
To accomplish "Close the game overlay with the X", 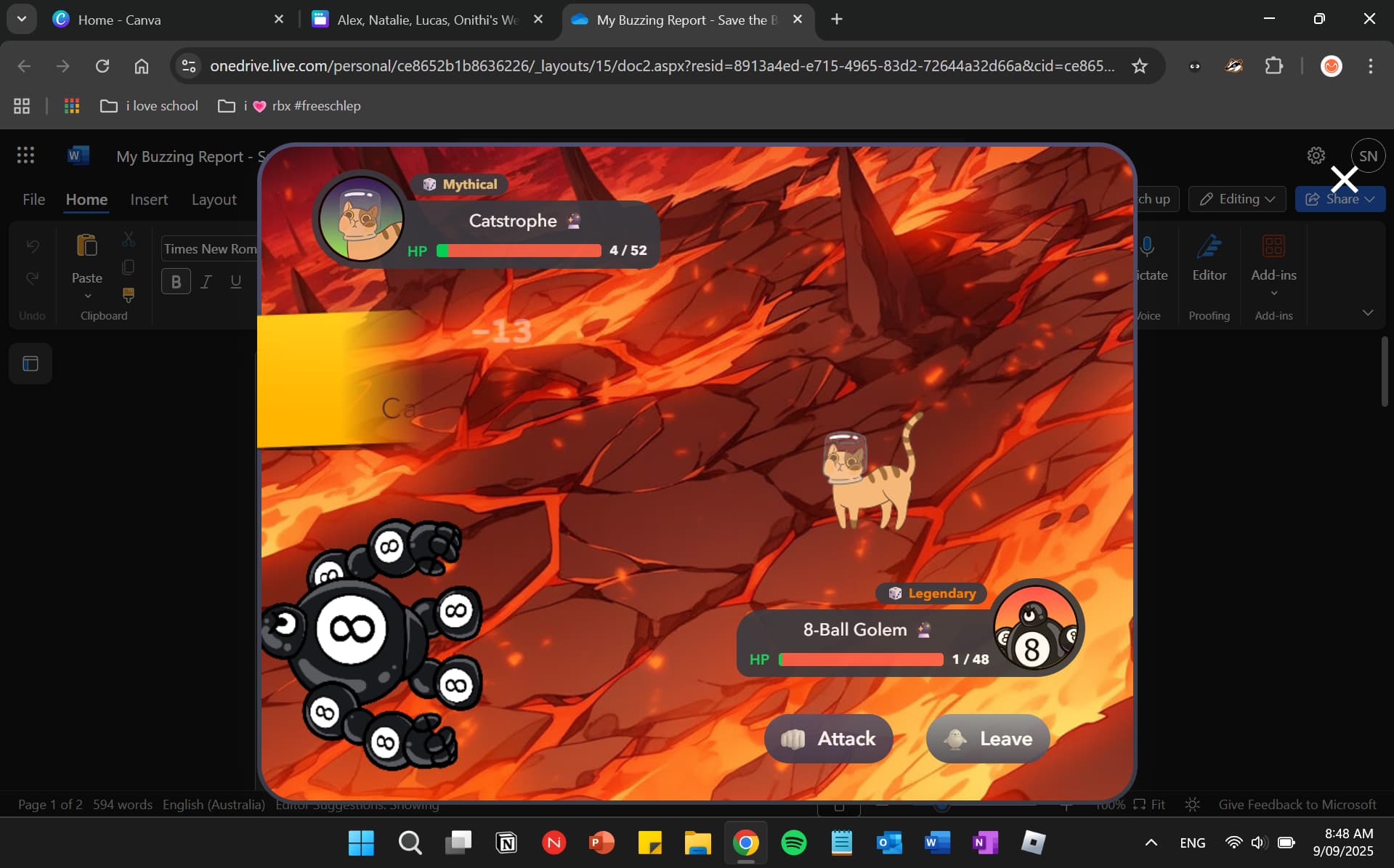I will click(1344, 179).
